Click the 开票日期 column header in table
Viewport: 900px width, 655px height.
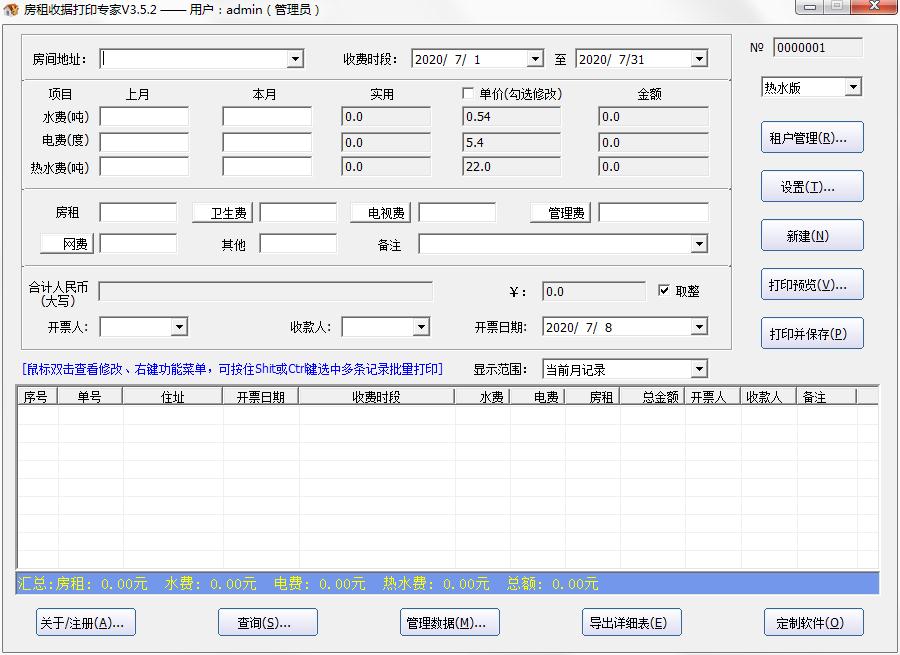coord(261,397)
